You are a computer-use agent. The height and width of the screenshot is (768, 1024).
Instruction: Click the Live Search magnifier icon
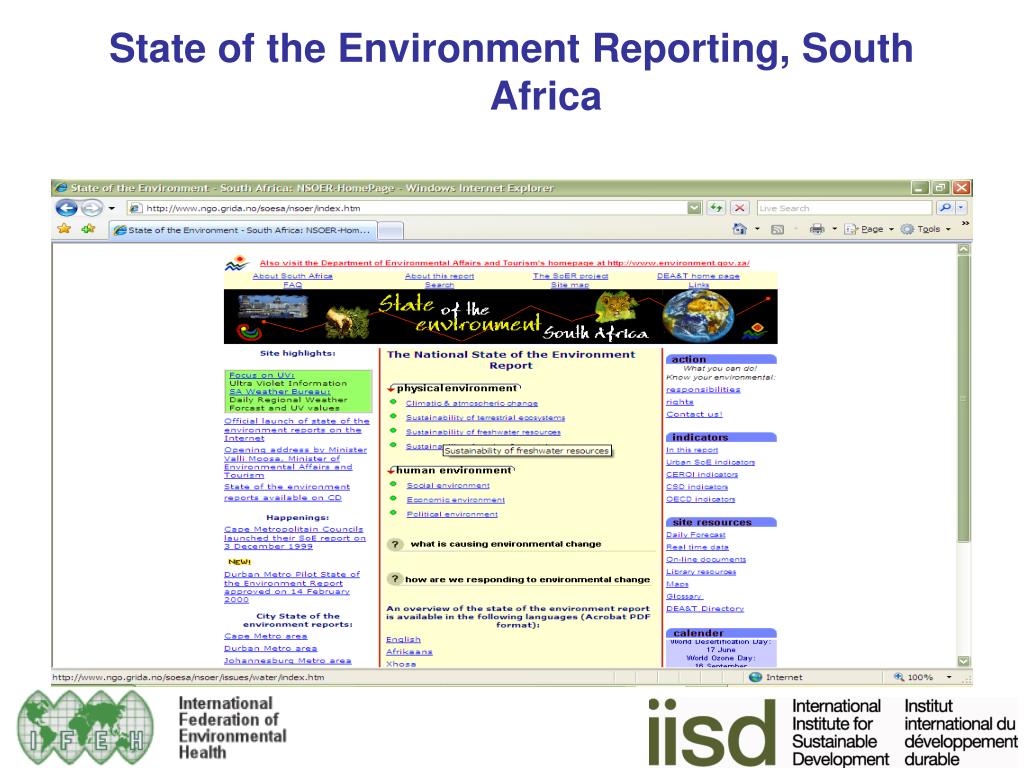[944, 208]
